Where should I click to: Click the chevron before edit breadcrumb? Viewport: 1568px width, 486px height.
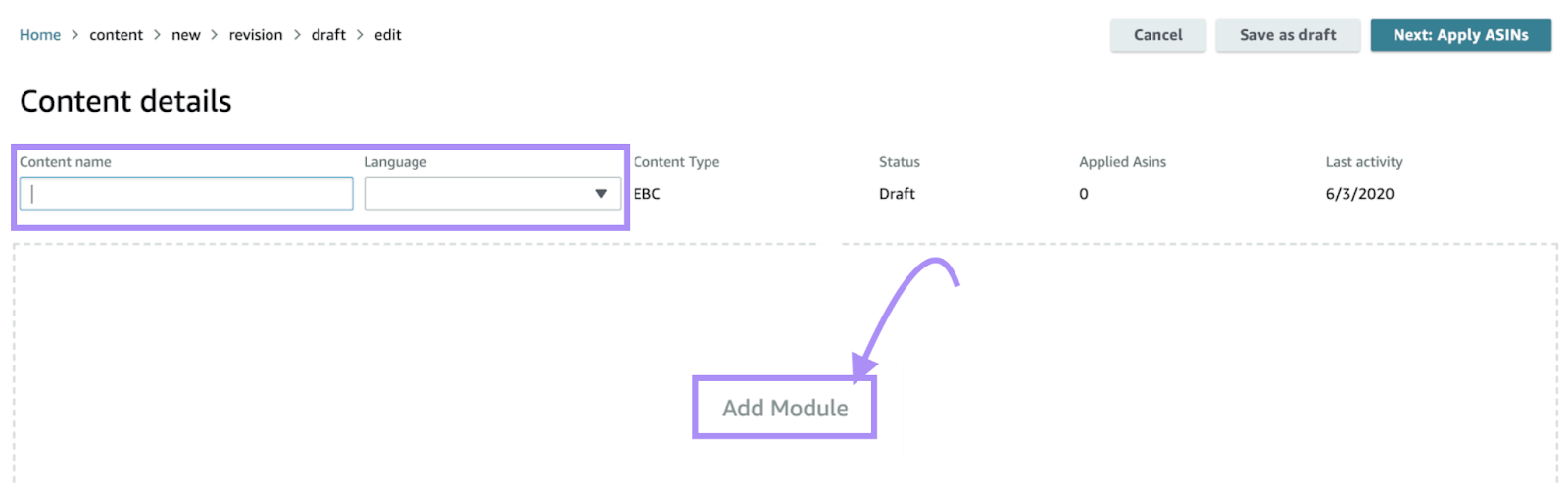pyautogui.click(x=360, y=35)
